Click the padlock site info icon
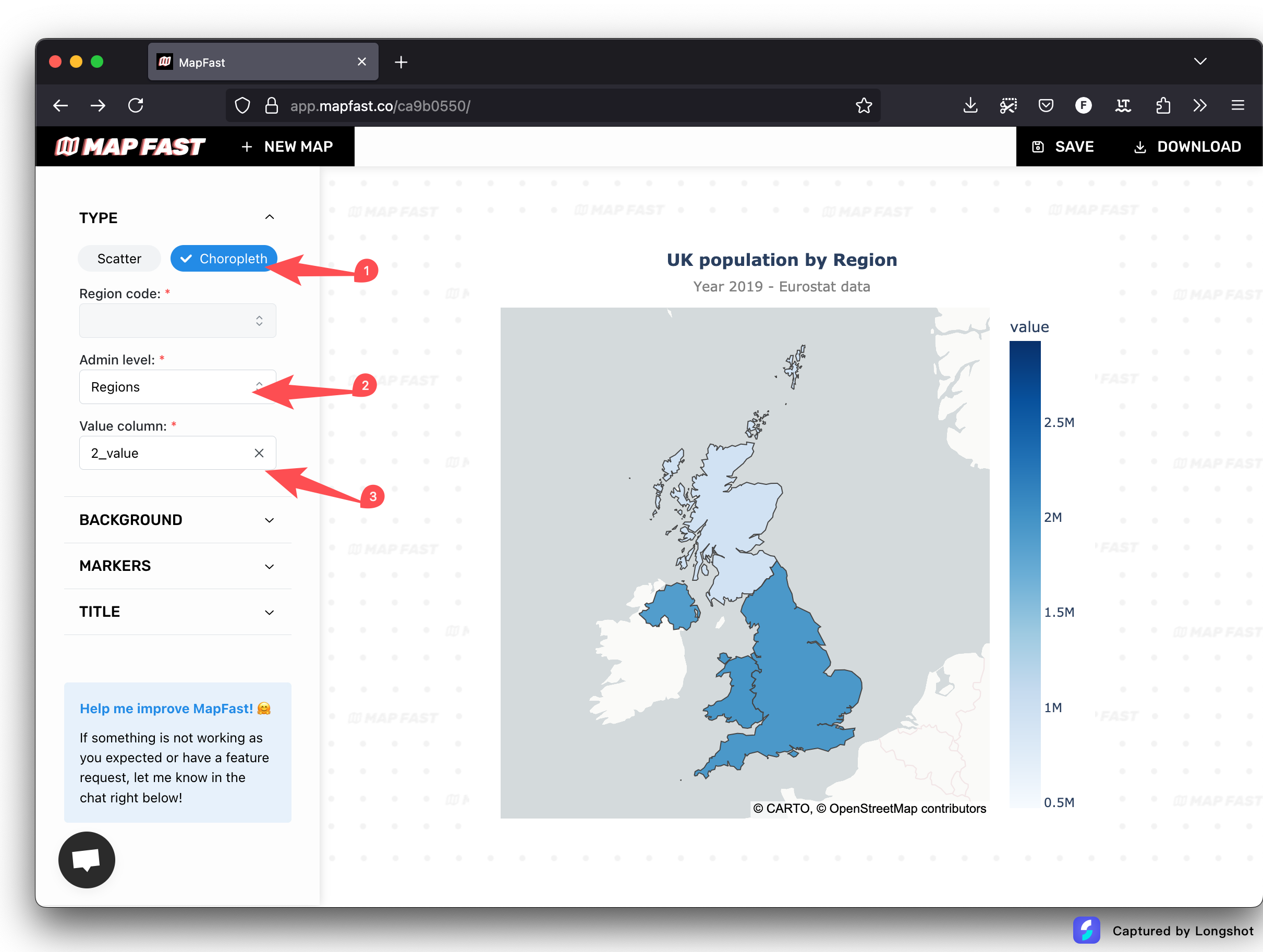 272,106
